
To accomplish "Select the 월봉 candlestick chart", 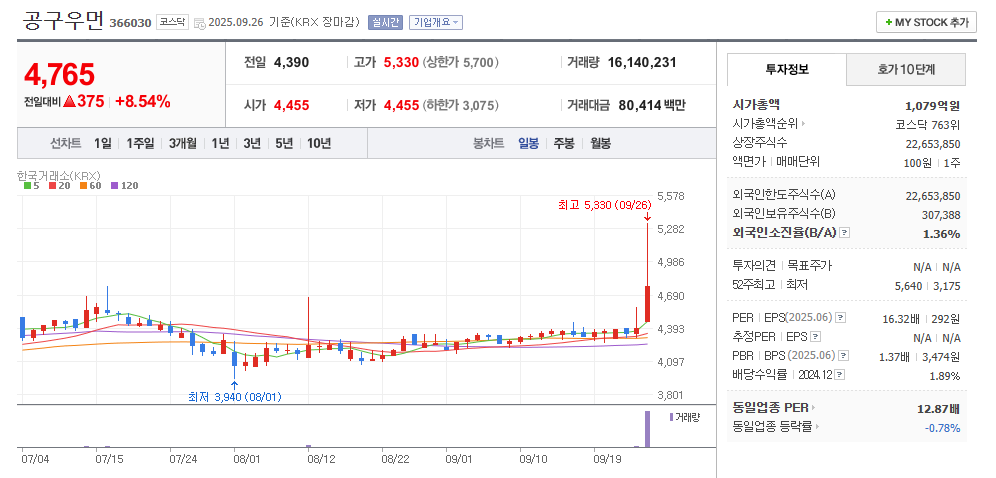I will [600, 143].
